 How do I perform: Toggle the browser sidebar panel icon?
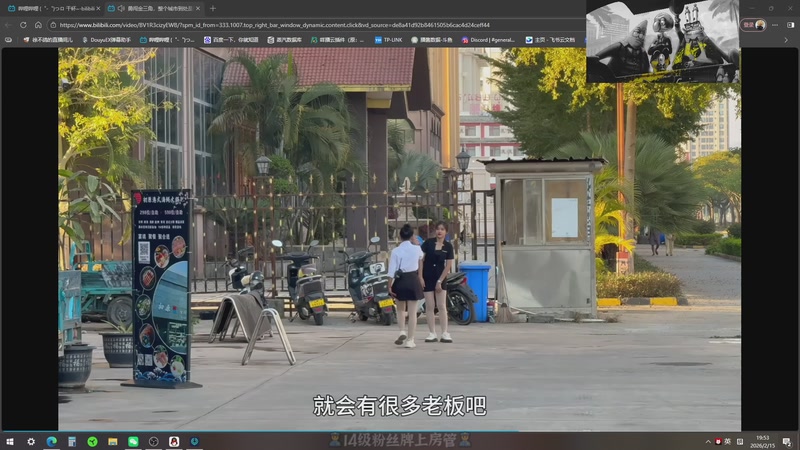tap(790, 24)
